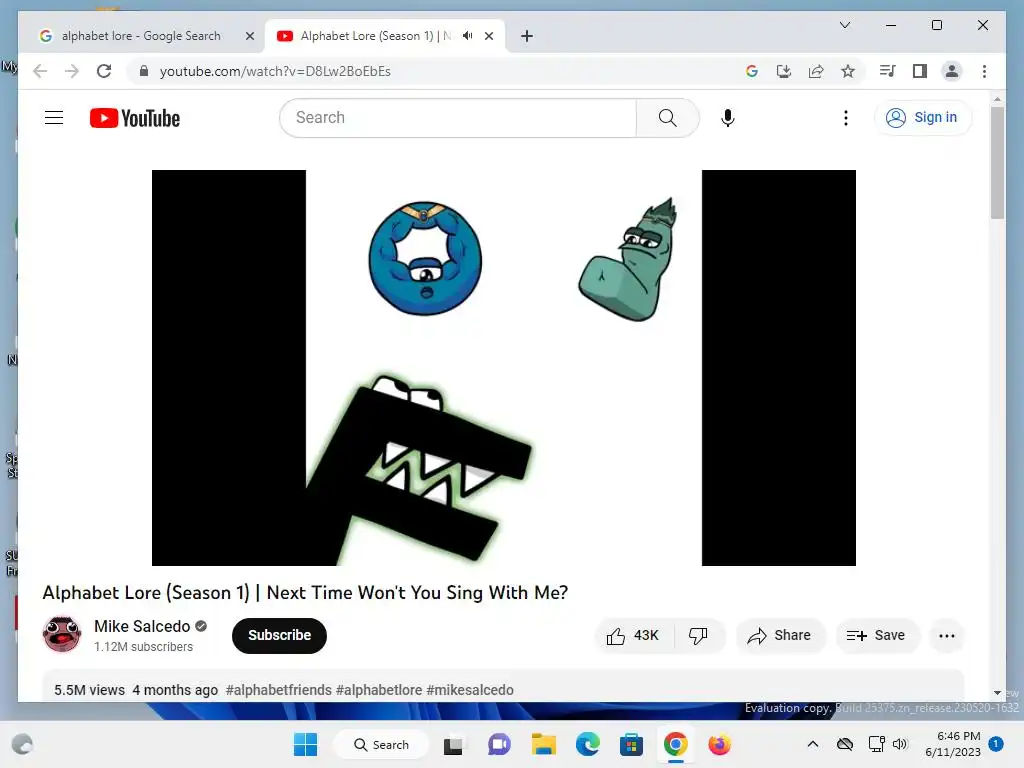Click the scrollbar down arrow
Viewport: 1024px width, 768px height.
click(997, 693)
